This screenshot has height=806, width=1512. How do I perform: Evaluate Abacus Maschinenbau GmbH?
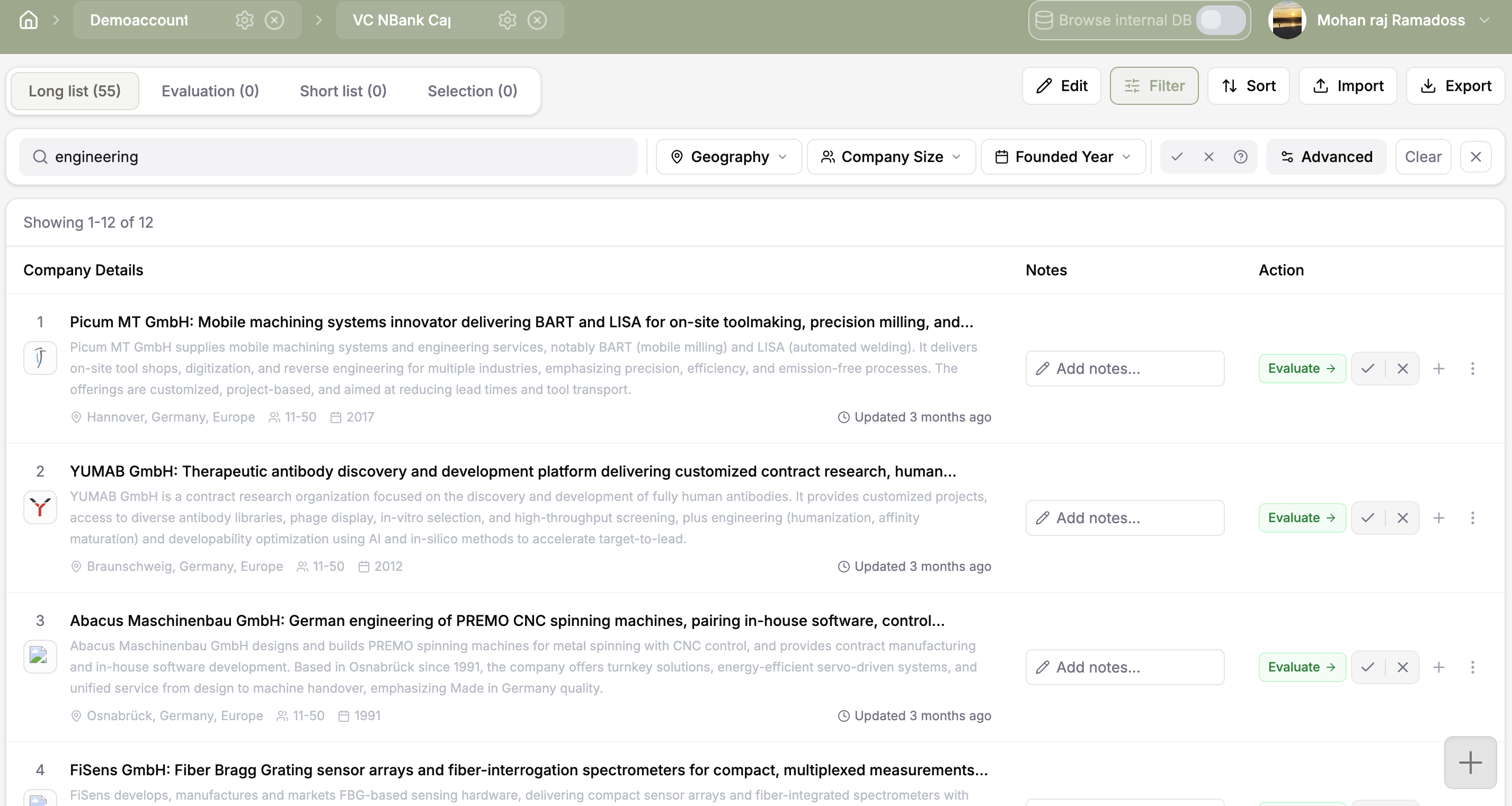1302,667
